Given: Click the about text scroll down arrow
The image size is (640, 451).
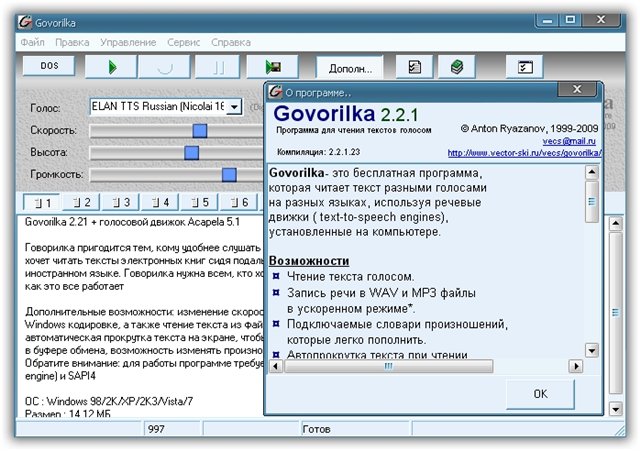Looking at the screenshot, I should 591,350.
